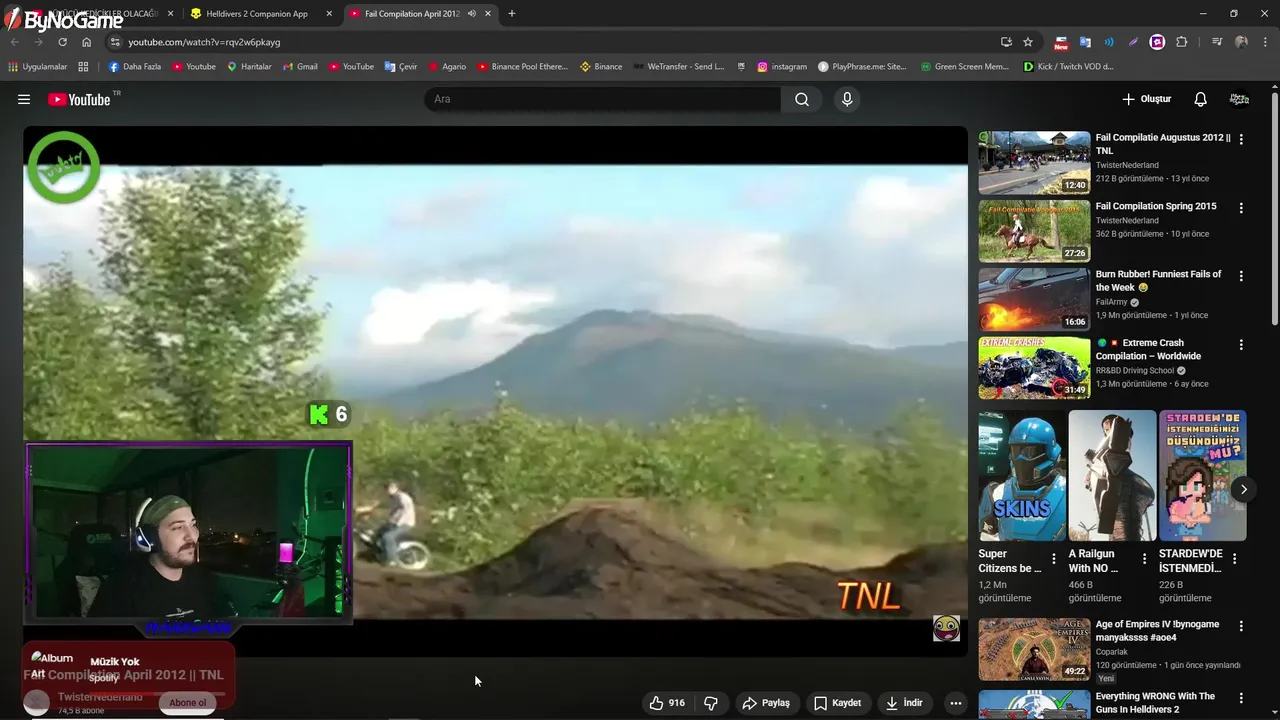Open the YouTube account avatar menu
The width and height of the screenshot is (1280, 720).
tap(1239, 99)
